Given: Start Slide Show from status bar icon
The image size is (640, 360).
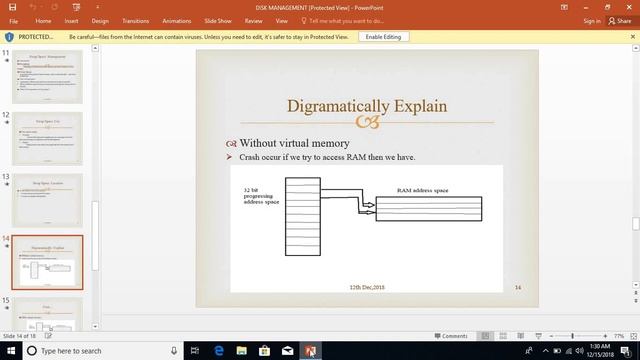Looking at the screenshot, I should 538,336.
